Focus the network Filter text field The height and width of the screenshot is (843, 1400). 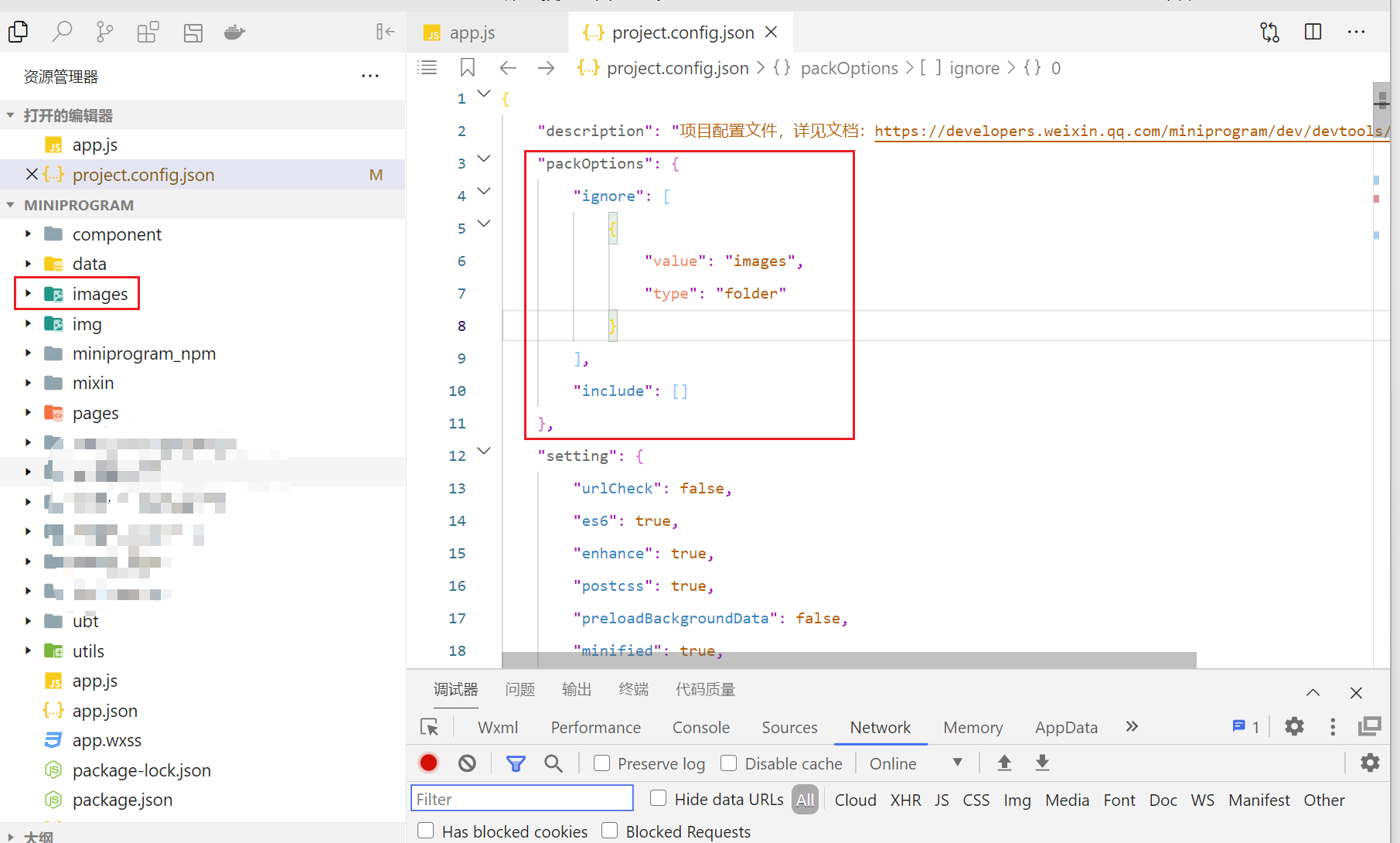(522, 798)
